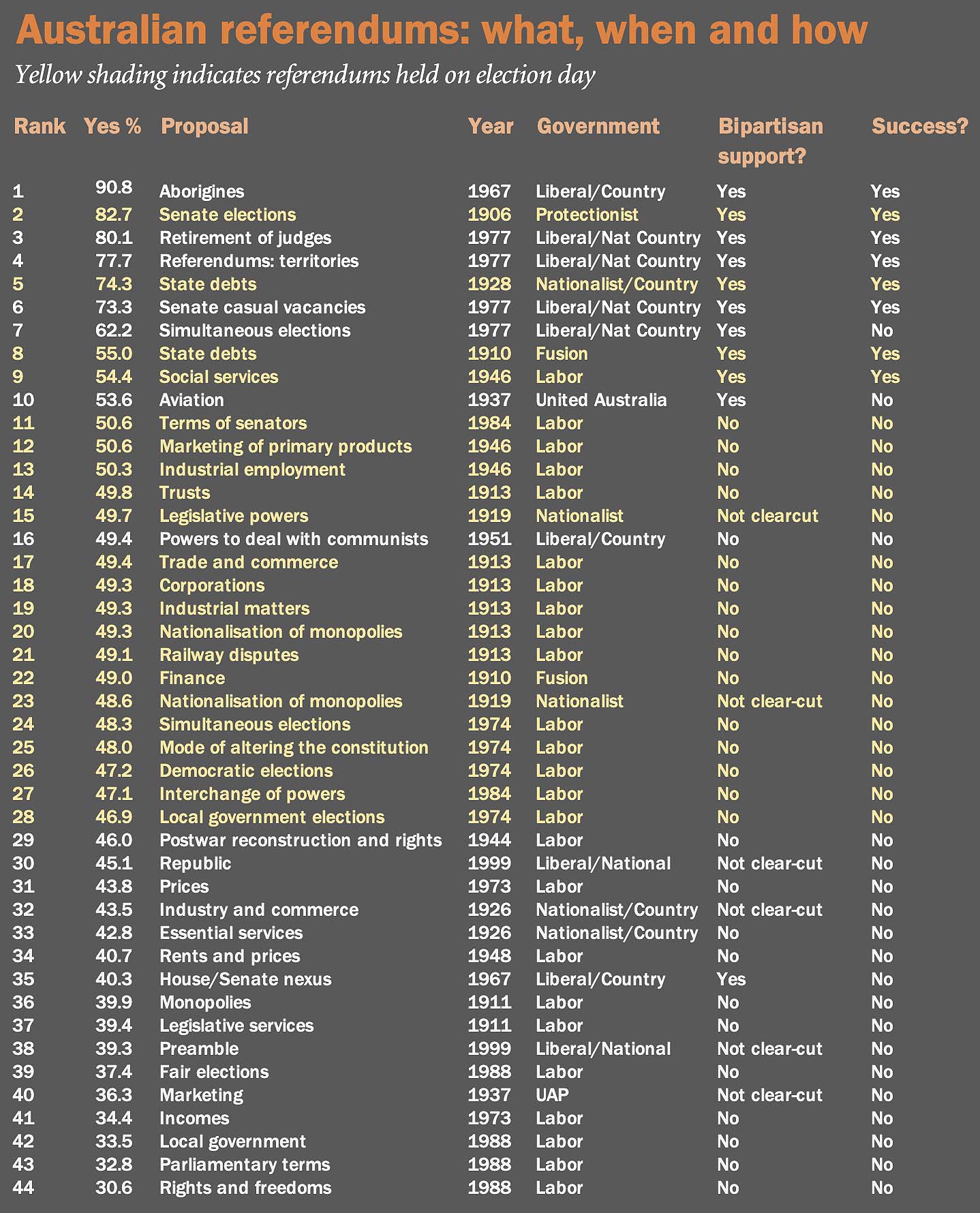Select 'House/Senate nexus' proposal
This screenshot has width=980, height=1213.
coord(245,979)
